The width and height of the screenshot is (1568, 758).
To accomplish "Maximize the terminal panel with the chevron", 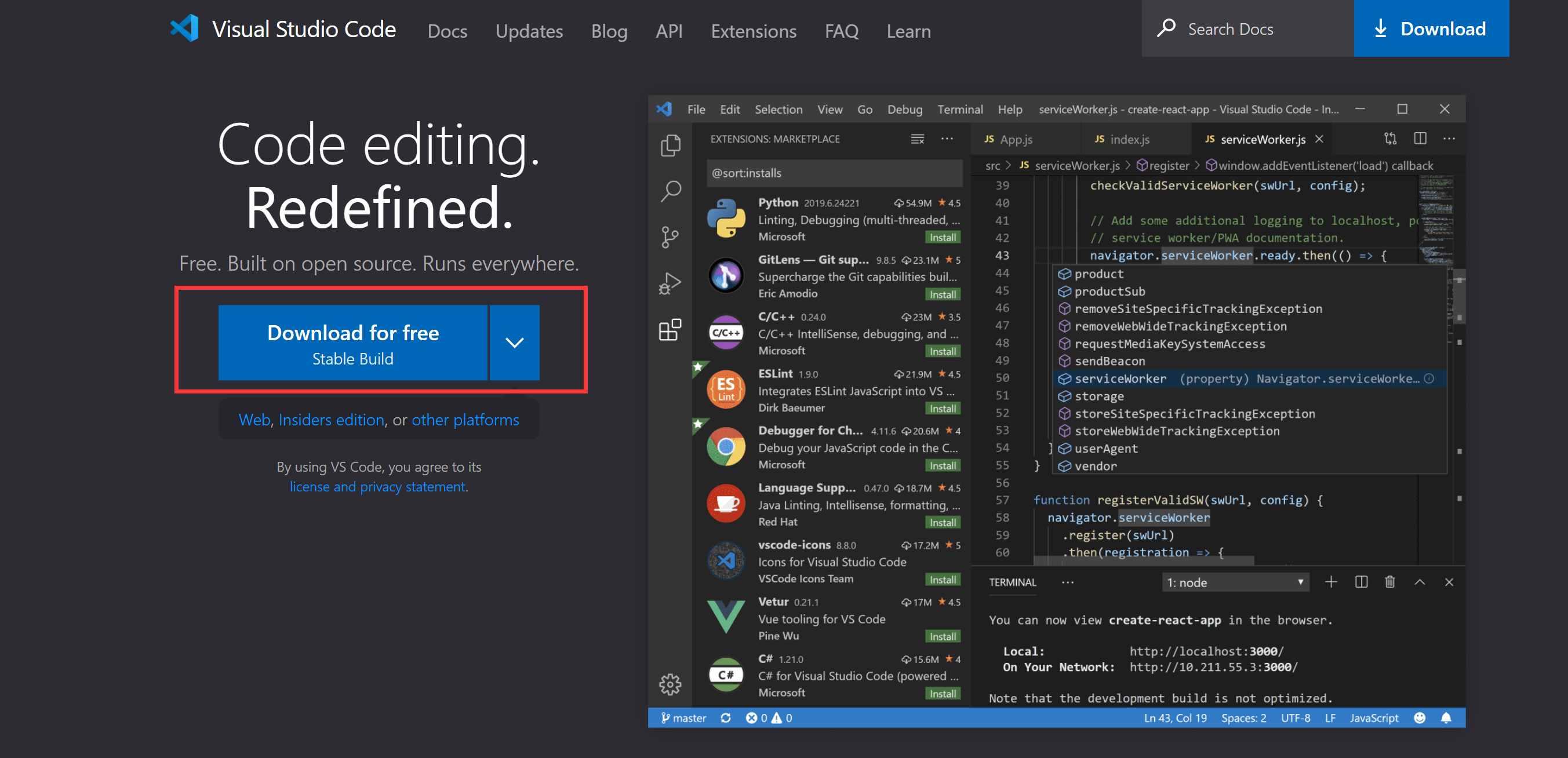I will tap(1420, 582).
